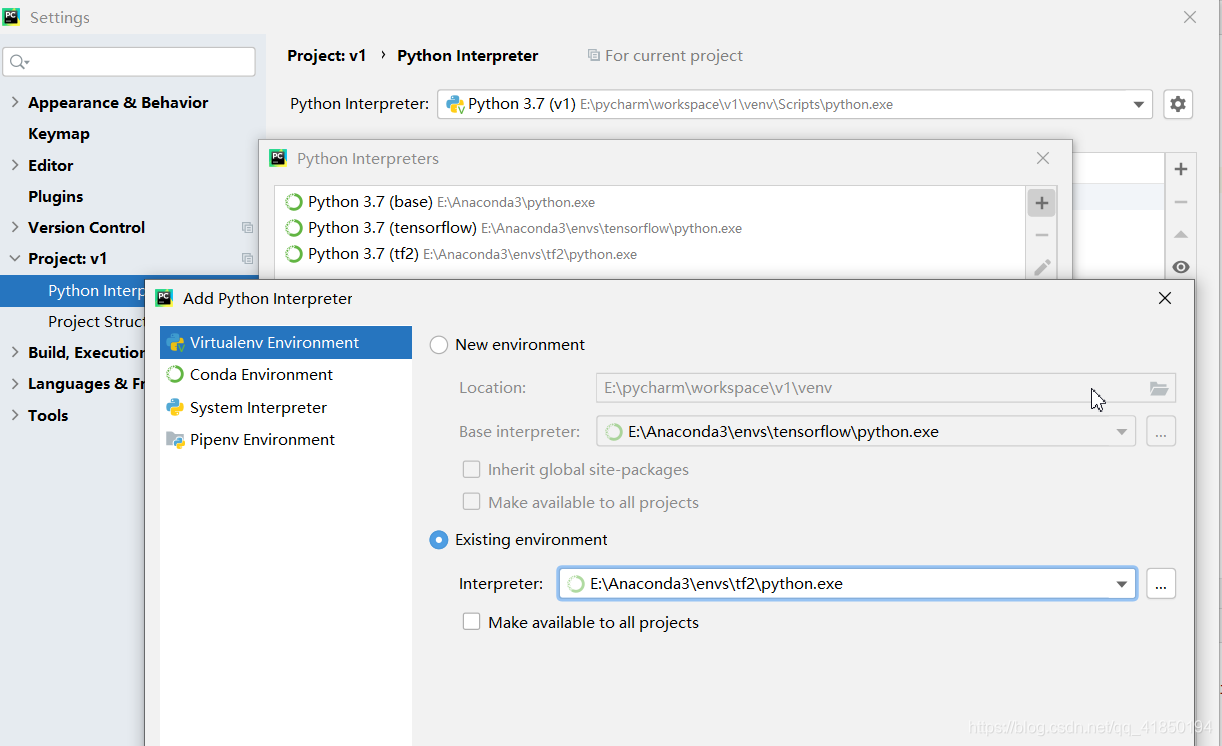Expand Appearance & Behavior settings
Image resolution: width=1222 pixels, height=746 pixels.
[15, 102]
